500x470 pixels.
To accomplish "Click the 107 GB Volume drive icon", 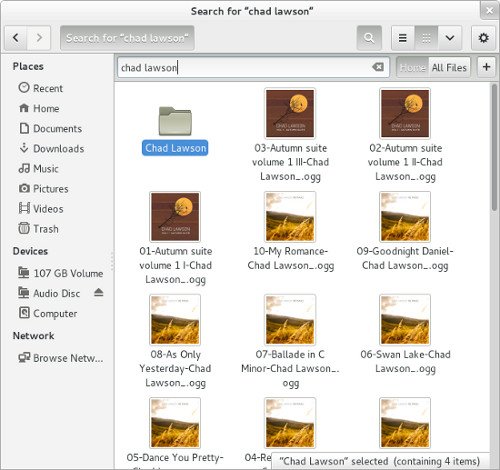I will [x=24, y=273].
